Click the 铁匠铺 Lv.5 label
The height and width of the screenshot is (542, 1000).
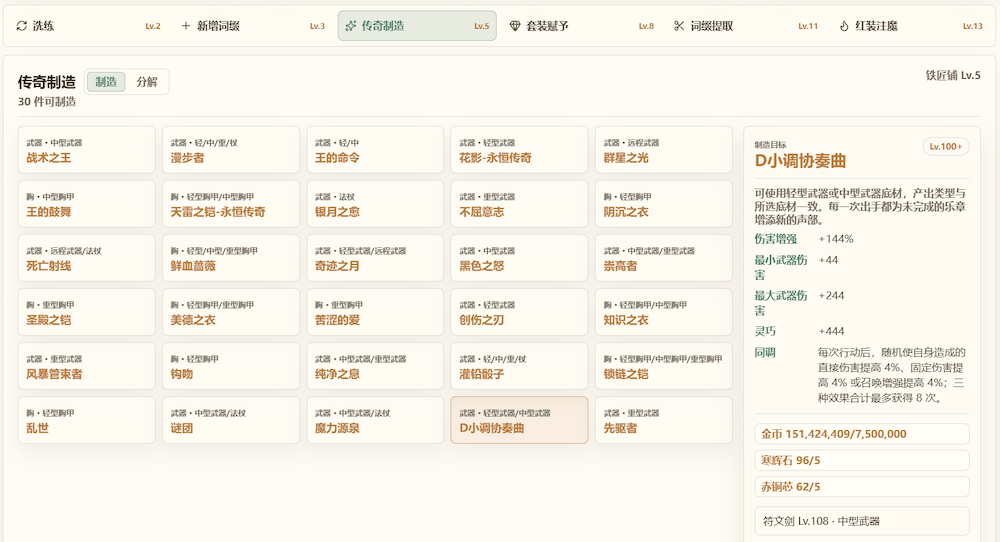coord(953,75)
